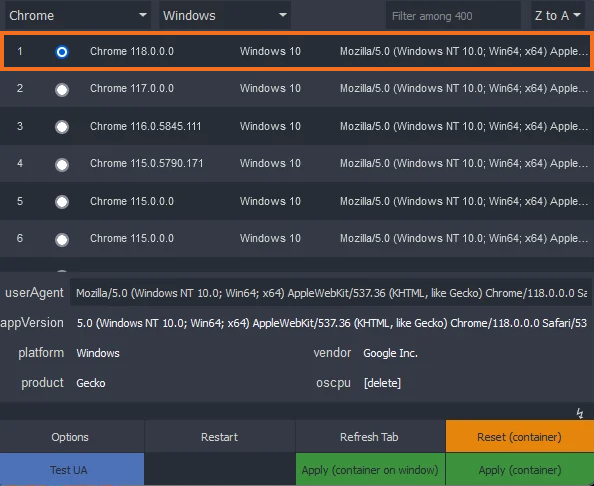Image resolution: width=594 pixels, height=486 pixels.
Task: Open Options
Action: (72, 436)
